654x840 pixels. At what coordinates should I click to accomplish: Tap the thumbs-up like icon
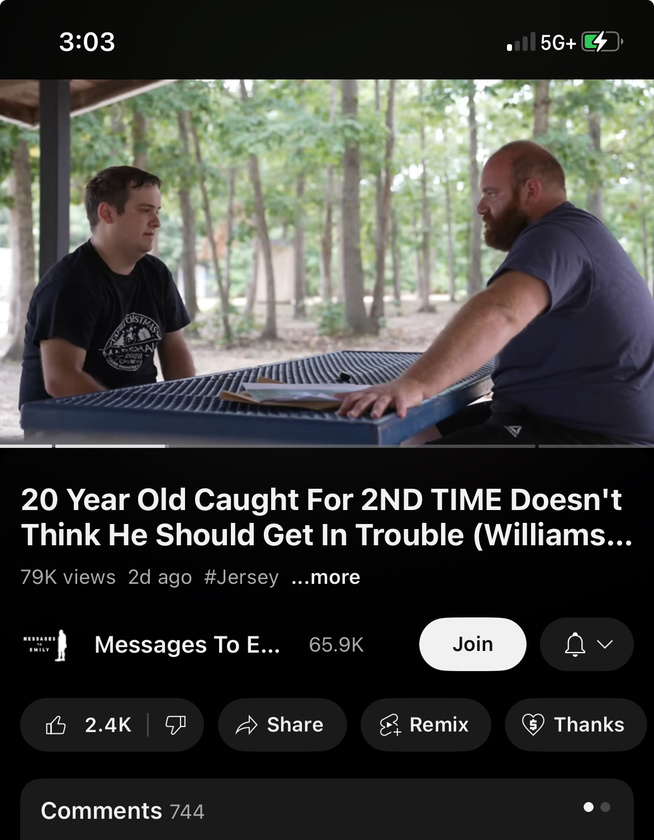point(56,725)
